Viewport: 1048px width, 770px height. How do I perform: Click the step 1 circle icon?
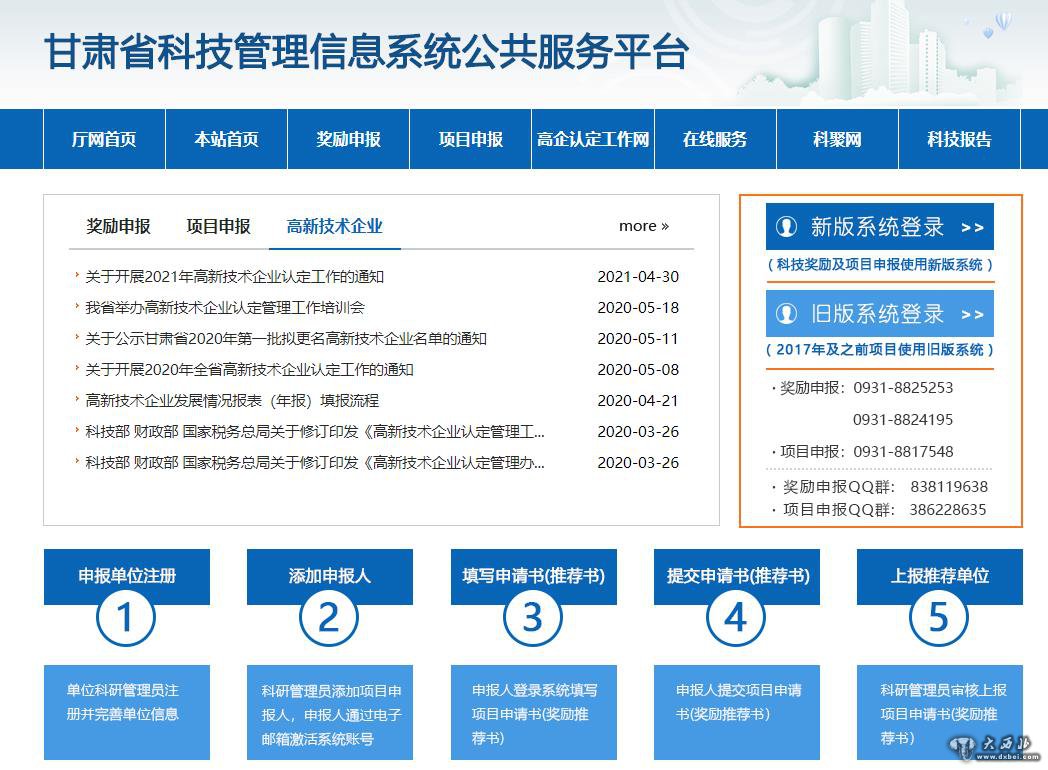[x=126, y=618]
